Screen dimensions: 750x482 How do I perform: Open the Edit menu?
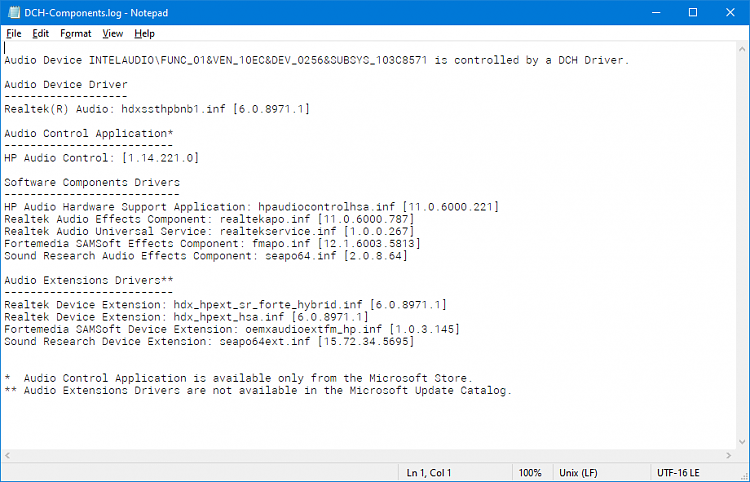(x=41, y=33)
